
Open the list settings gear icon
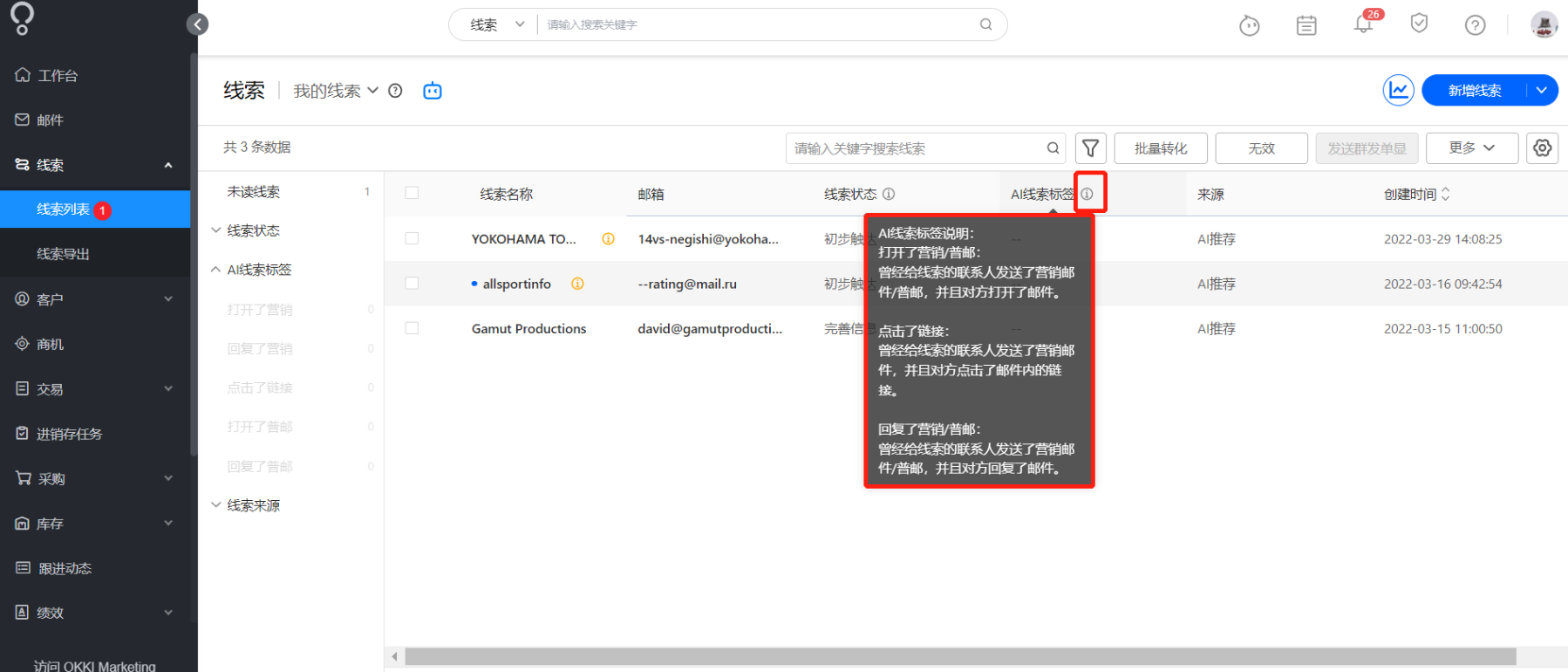(1542, 147)
